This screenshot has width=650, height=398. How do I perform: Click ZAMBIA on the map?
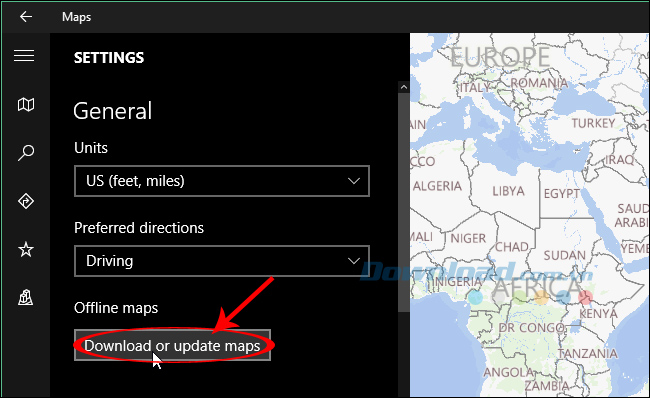pyautogui.click(x=547, y=386)
